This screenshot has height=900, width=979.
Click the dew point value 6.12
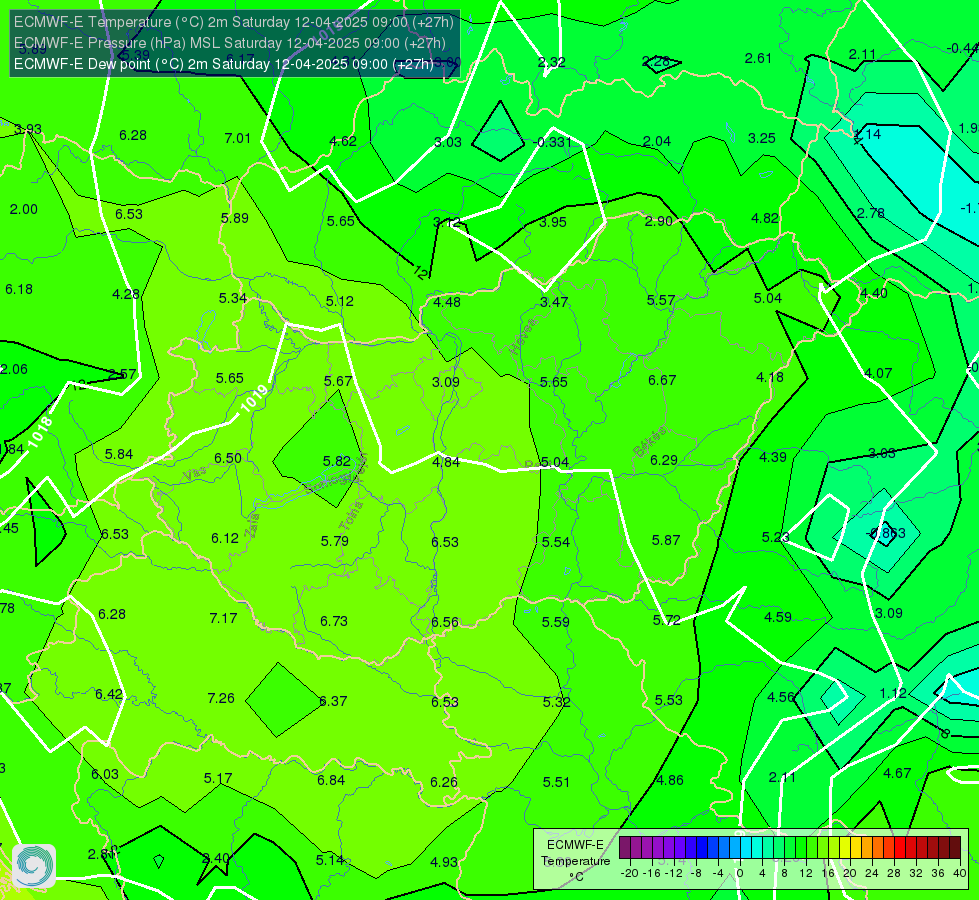coord(225,538)
